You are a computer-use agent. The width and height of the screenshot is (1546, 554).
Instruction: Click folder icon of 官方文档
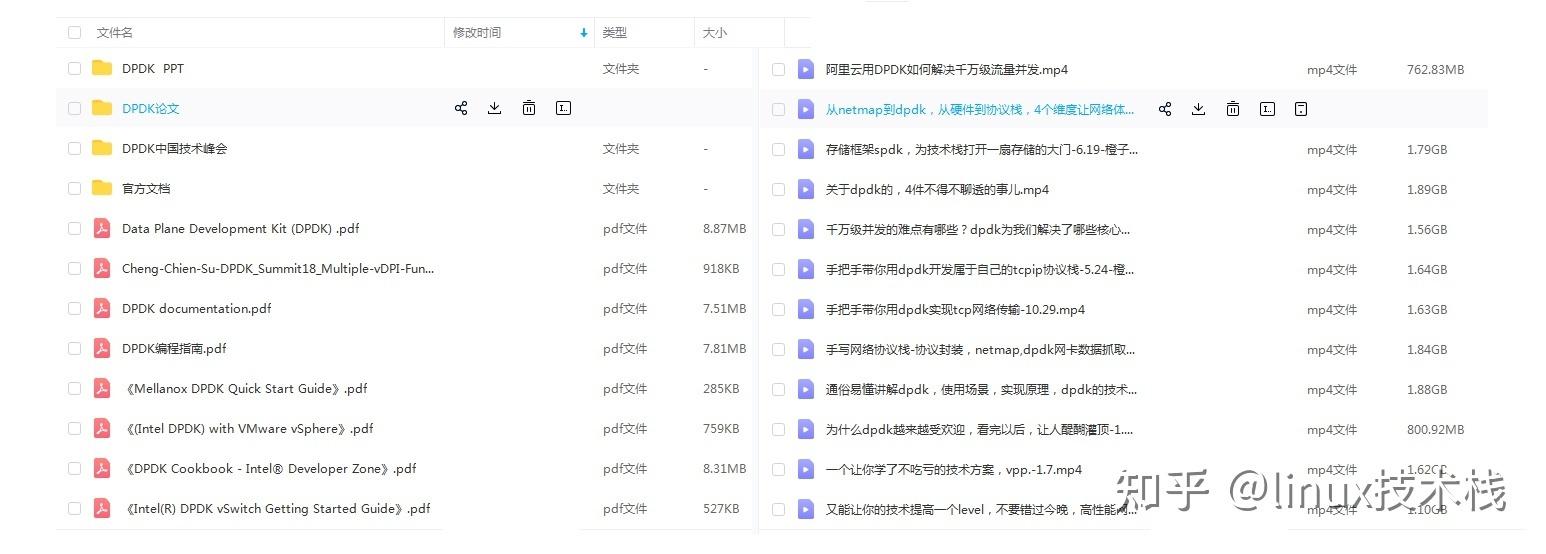(x=102, y=188)
